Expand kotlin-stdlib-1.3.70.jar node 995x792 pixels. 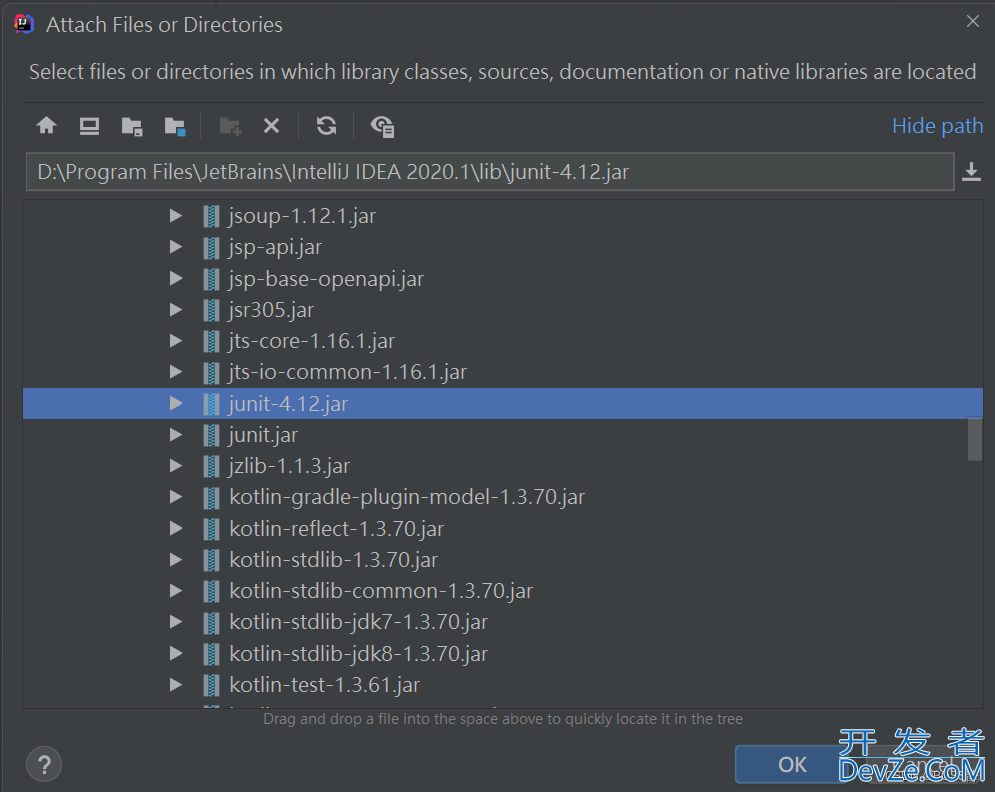[x=176, y=560]
